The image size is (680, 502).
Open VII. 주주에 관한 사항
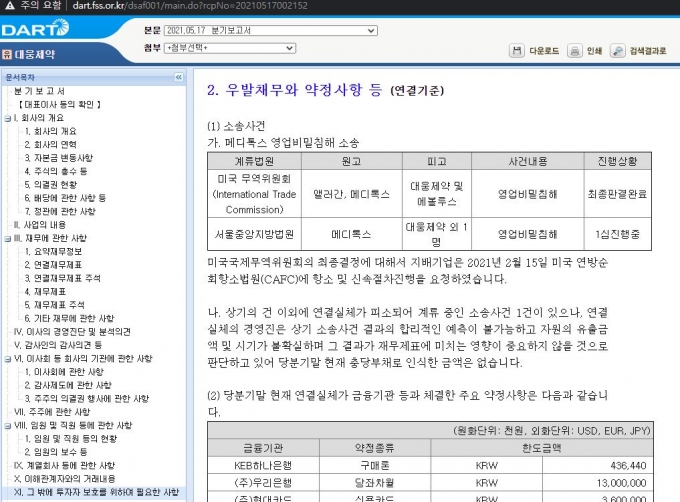[52, 412]
